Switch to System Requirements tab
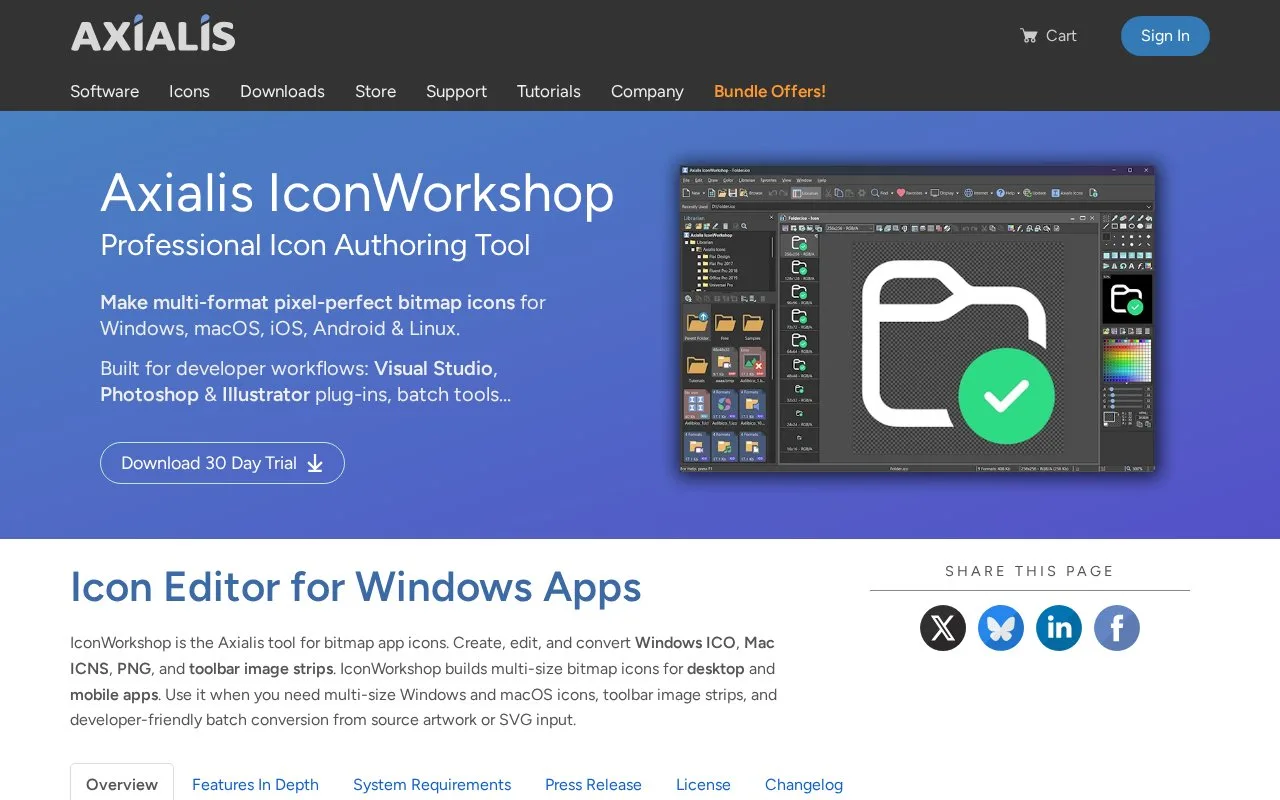The width and height of the screenshot is (1280, 800). [x=432, y=784]
